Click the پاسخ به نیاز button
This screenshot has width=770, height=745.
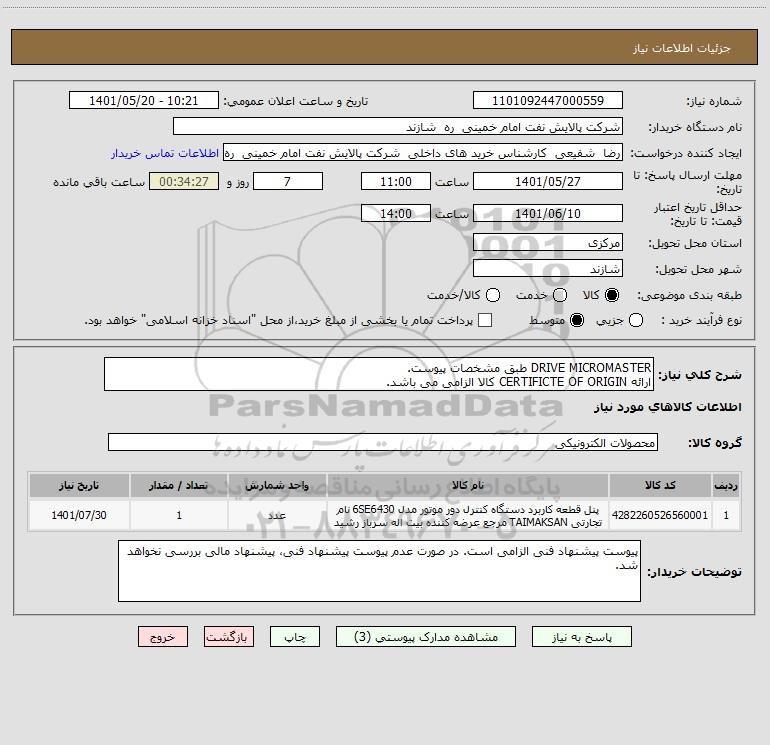tap(582, 637)
